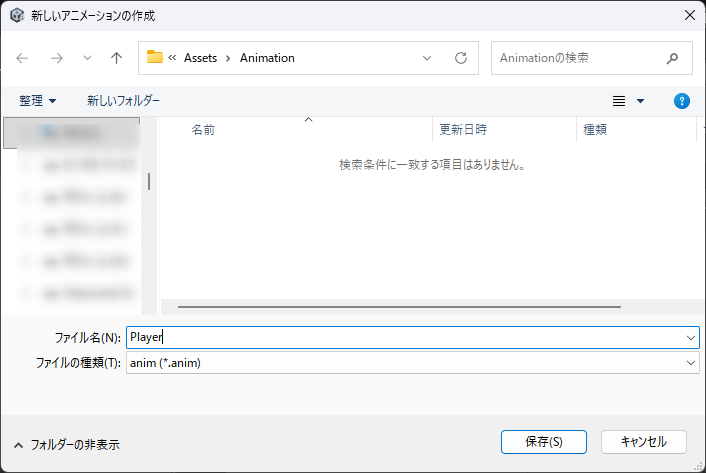Go up one folder level

click(116, 58)
